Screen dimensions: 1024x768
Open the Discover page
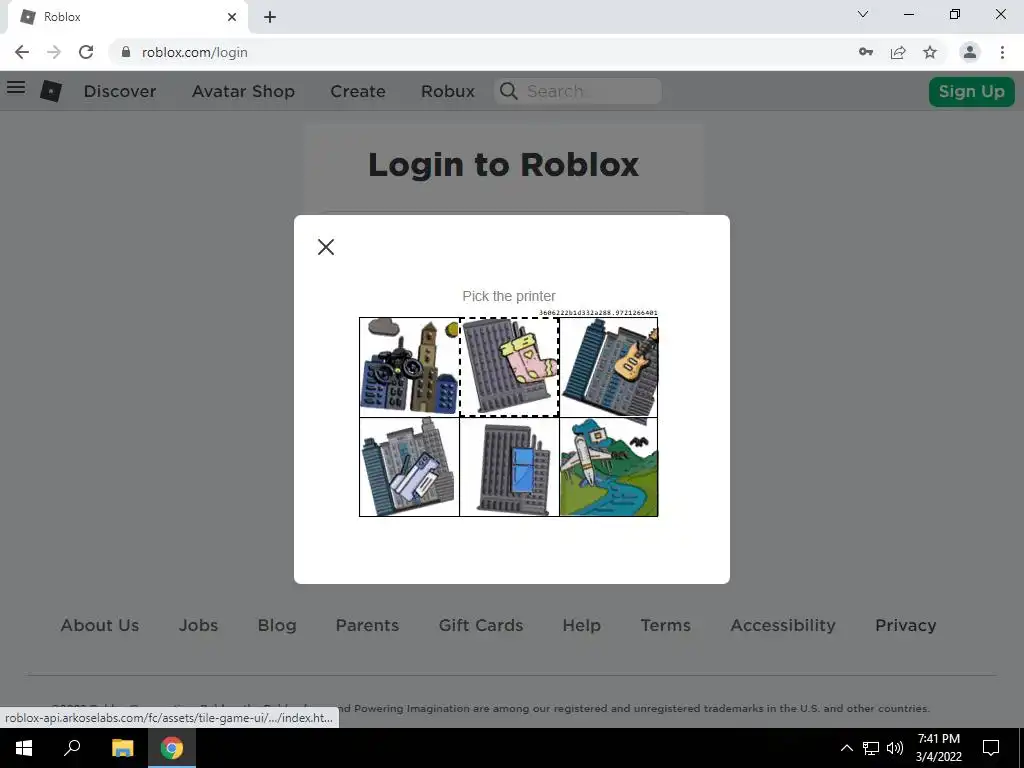120,91
